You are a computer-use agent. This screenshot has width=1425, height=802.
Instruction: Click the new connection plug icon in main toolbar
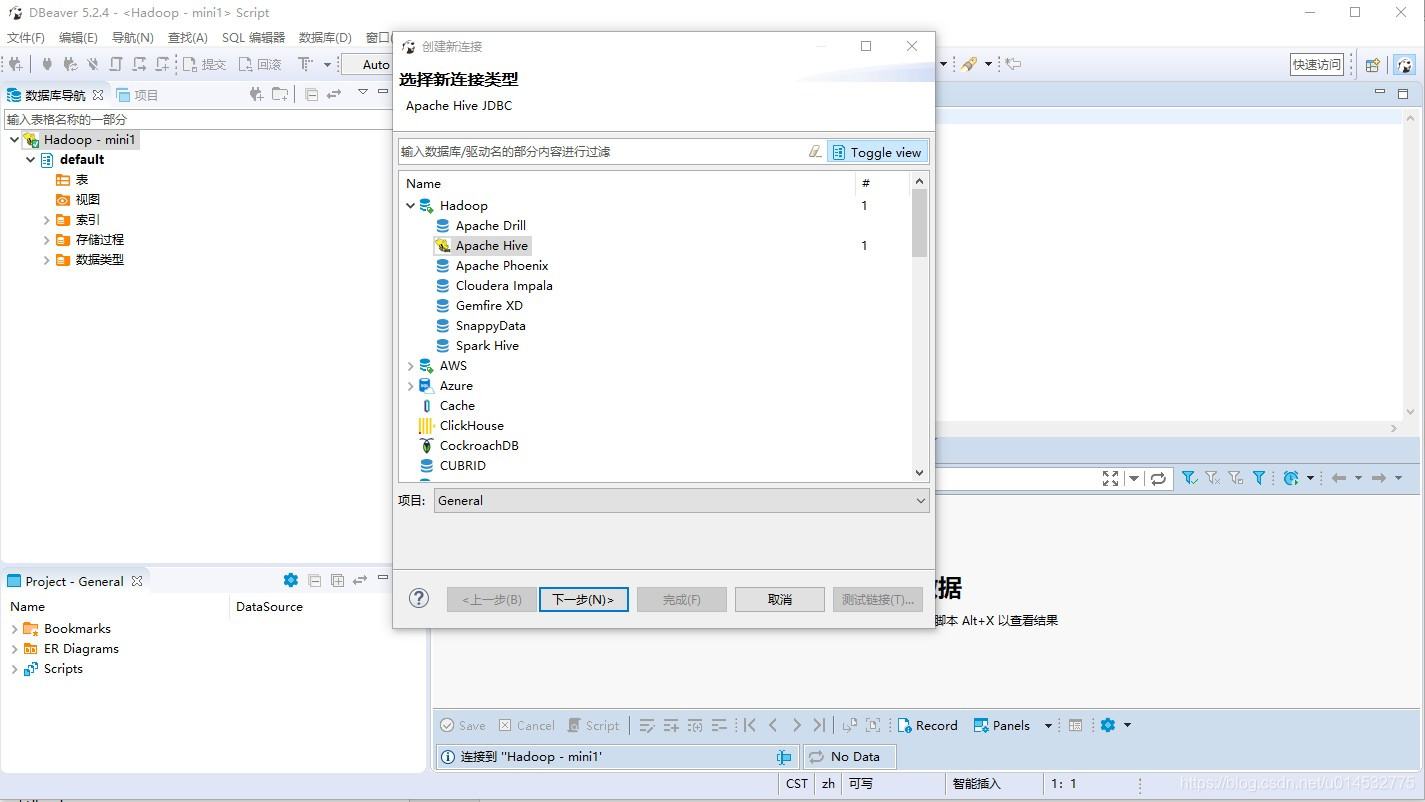pos(15,64)
